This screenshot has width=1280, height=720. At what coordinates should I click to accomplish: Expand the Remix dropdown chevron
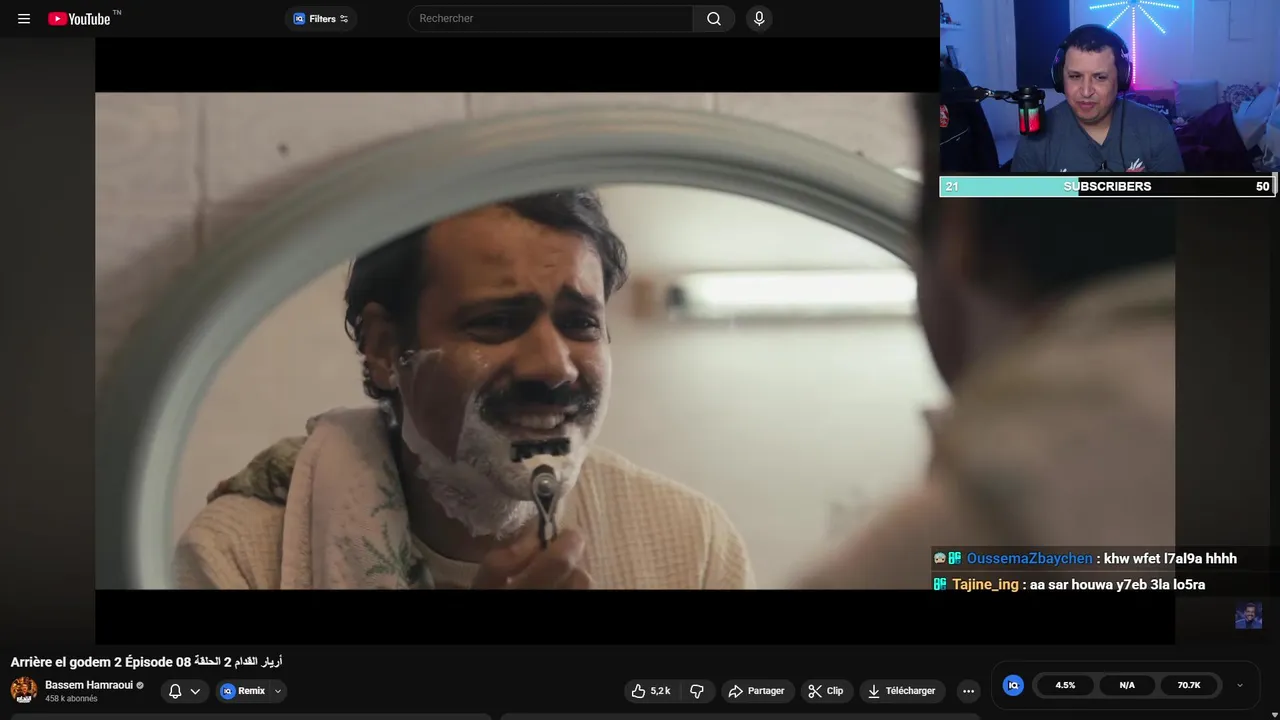[x=278, y=691]
